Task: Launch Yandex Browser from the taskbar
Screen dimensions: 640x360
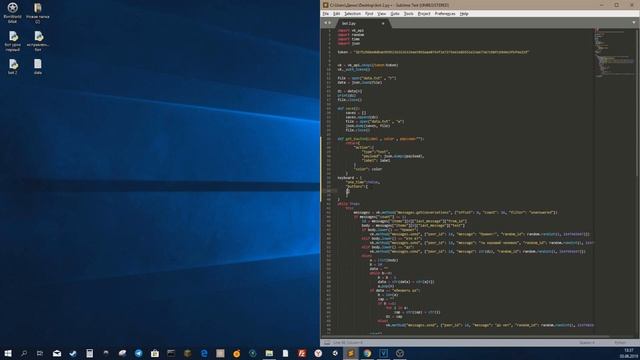Action: coord(318,353)
